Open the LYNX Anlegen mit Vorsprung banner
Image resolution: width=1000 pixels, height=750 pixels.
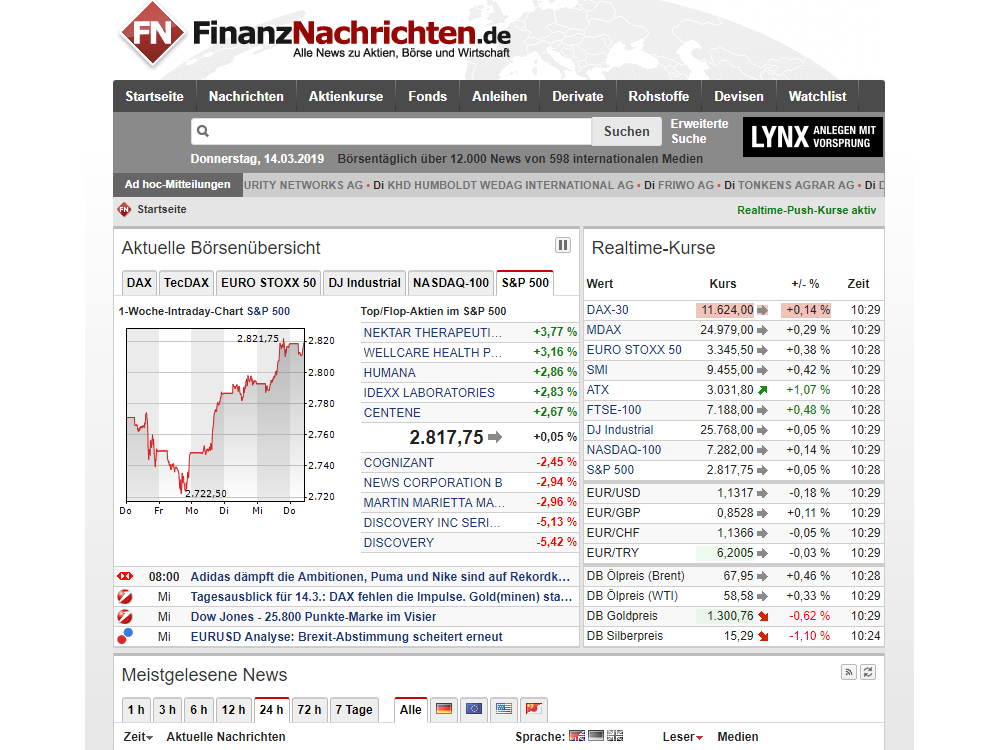812,136
